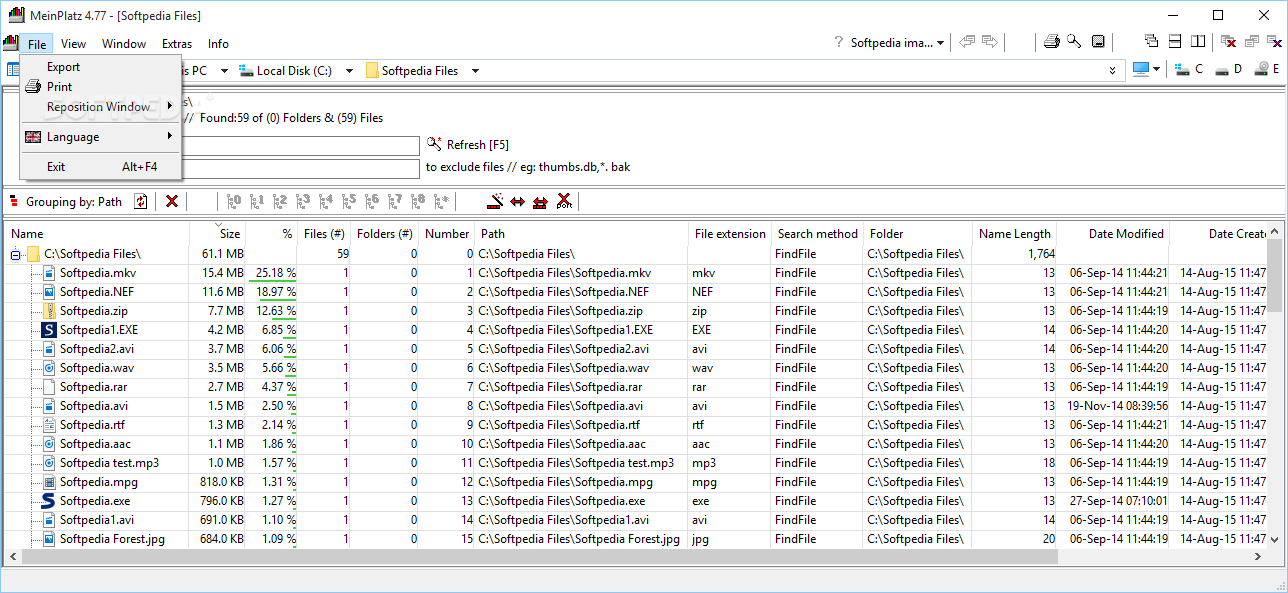Click the expand level 3 icon
1288x593 pixels.
point(303,201)
